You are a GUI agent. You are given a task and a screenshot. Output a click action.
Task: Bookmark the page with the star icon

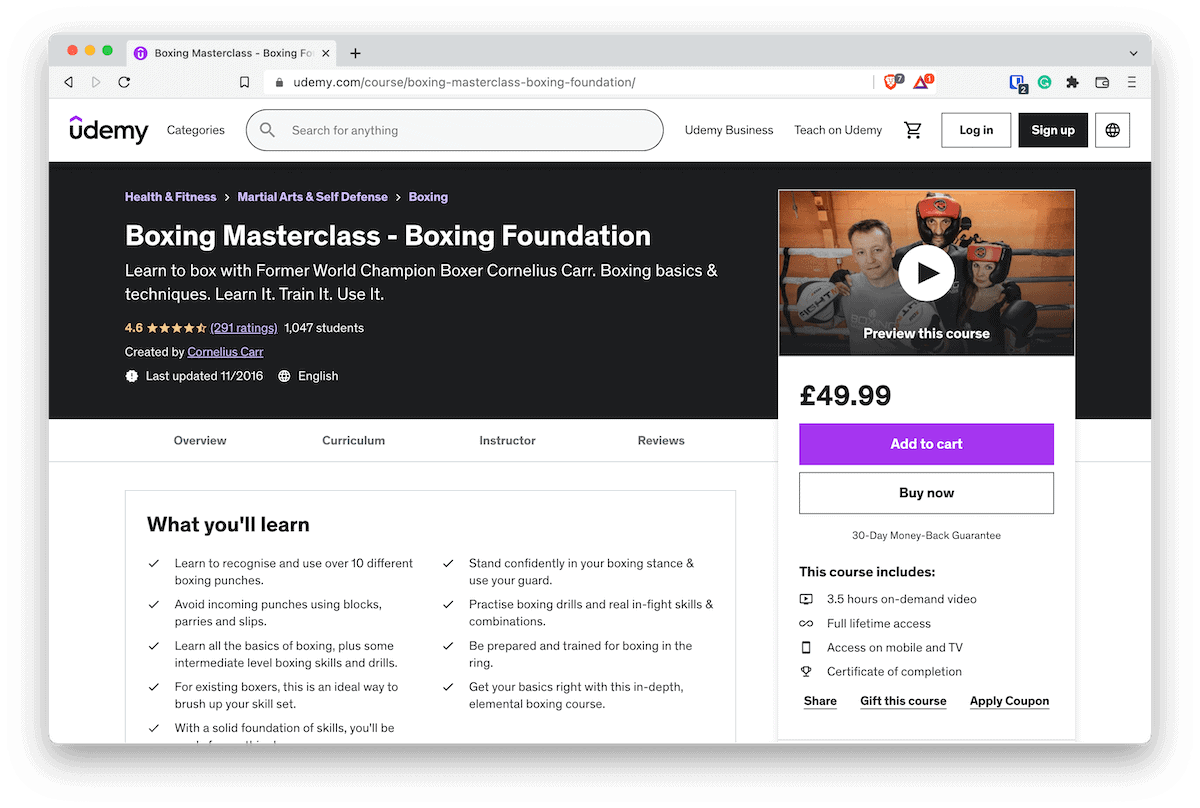[244, 82]
